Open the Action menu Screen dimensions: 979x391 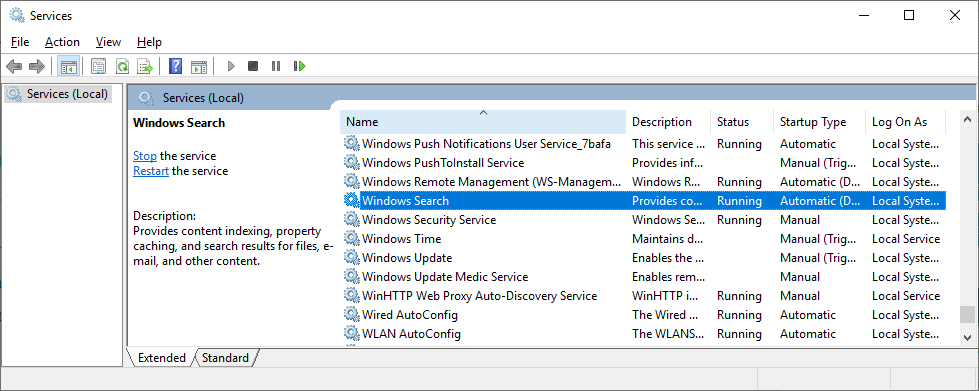62,42
